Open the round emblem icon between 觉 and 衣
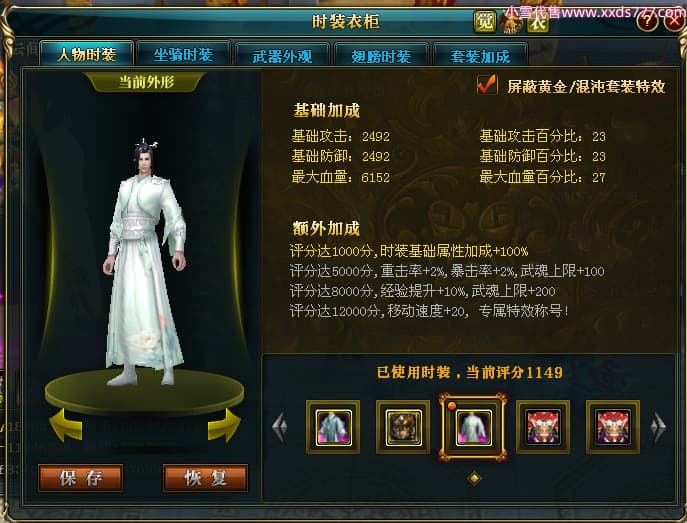 511,22
